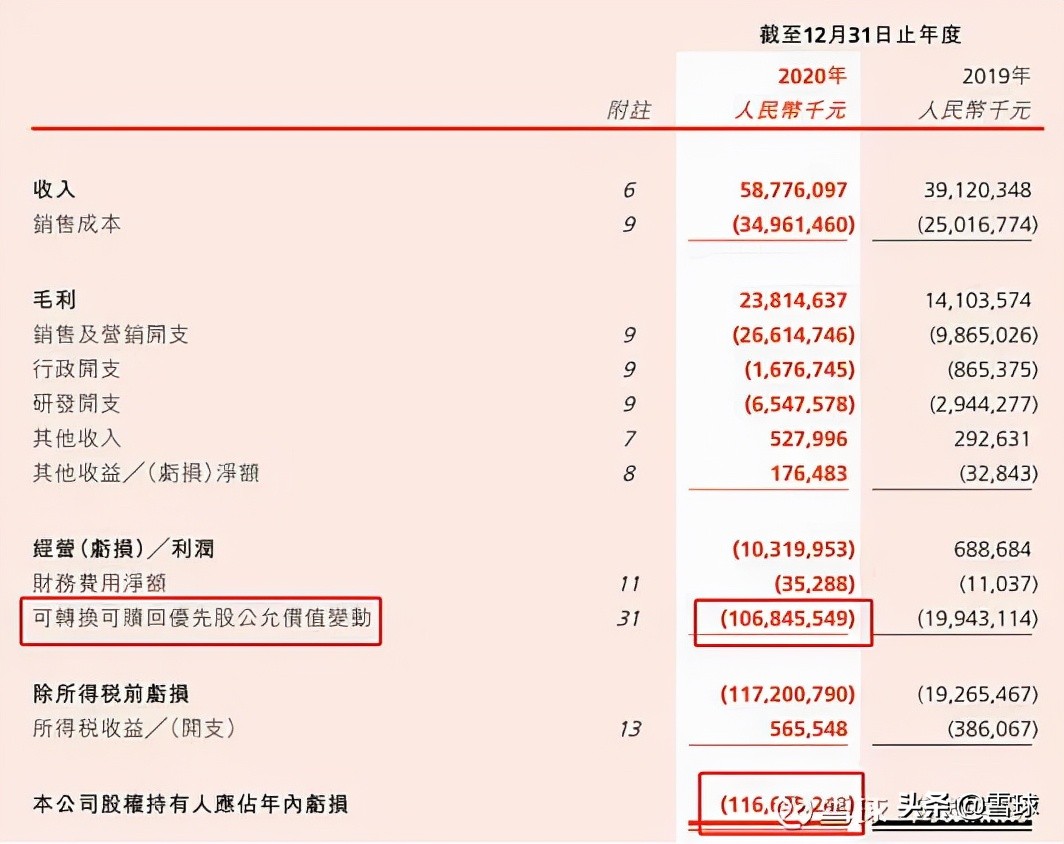
Task: Click the 毛利 gross profit label
Action: pos(52,299)
